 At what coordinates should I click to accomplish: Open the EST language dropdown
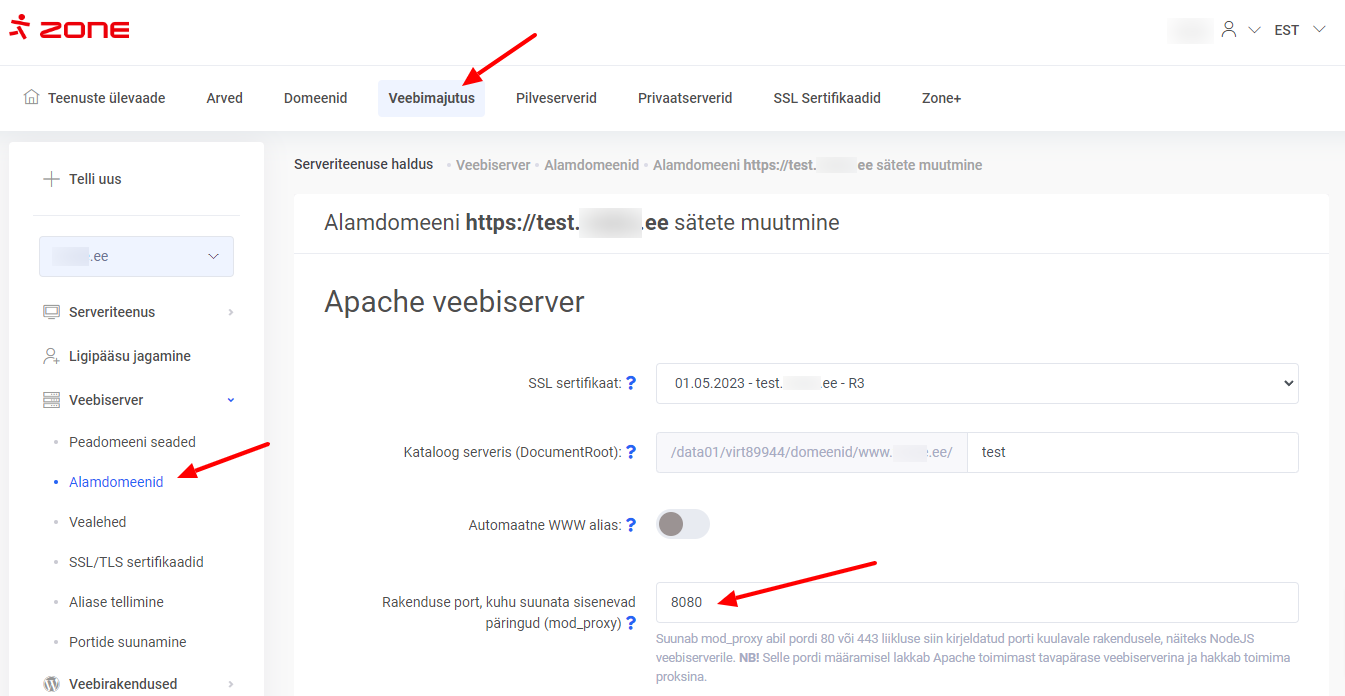point(1299,30)
